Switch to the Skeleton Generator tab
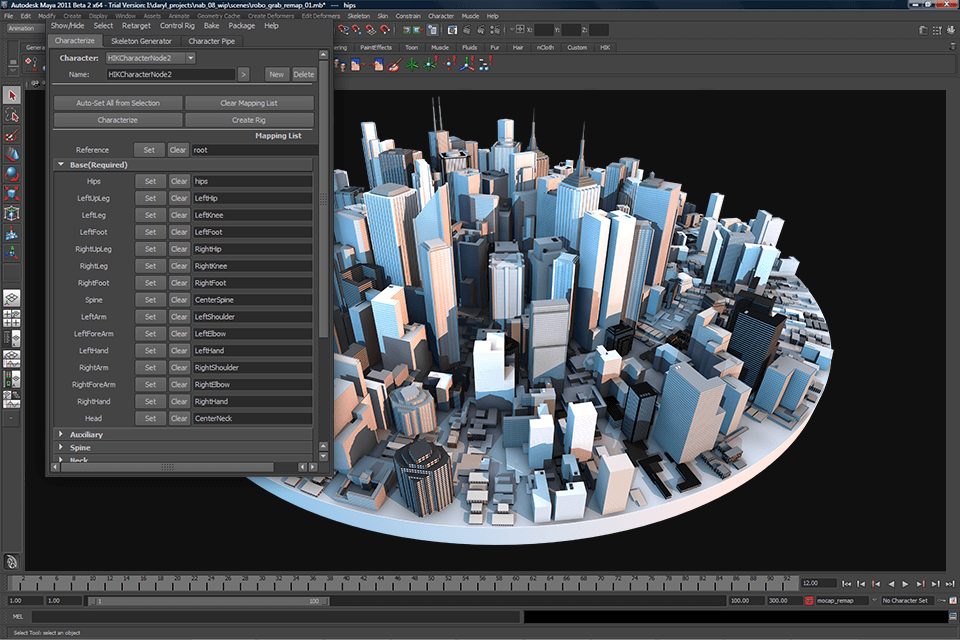 [x=141, y=41]
